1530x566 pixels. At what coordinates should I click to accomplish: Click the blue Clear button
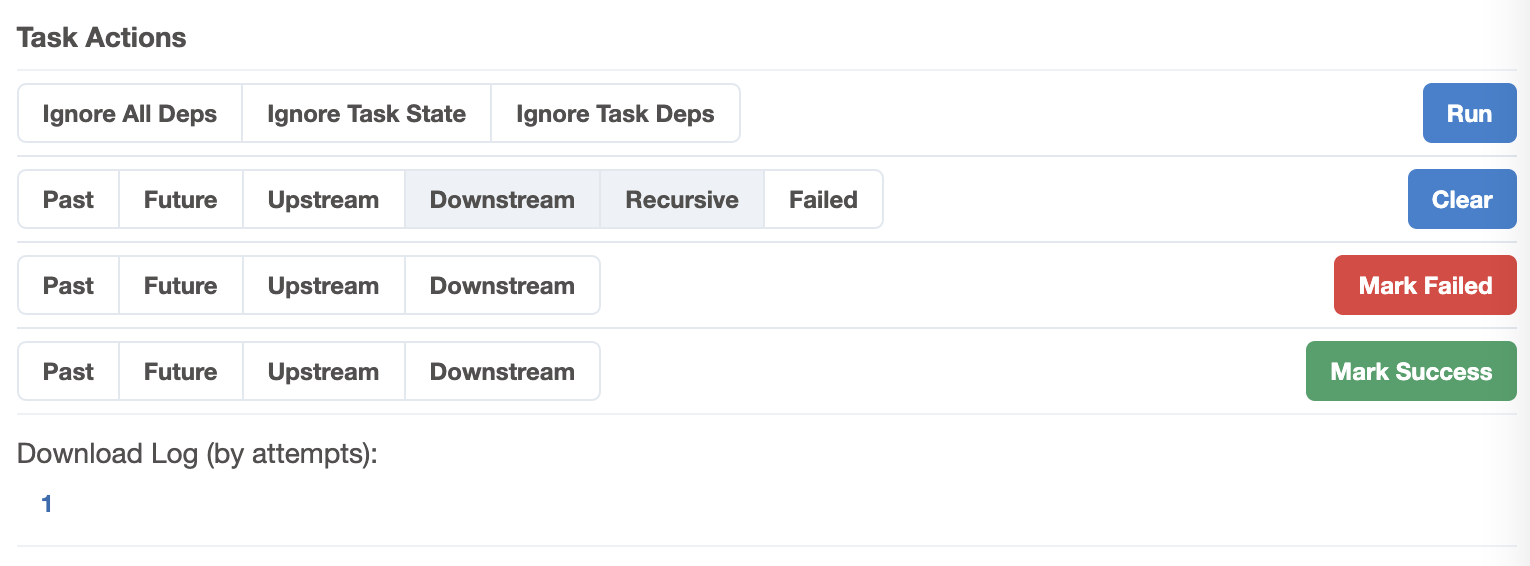[x=1461, y=200]
